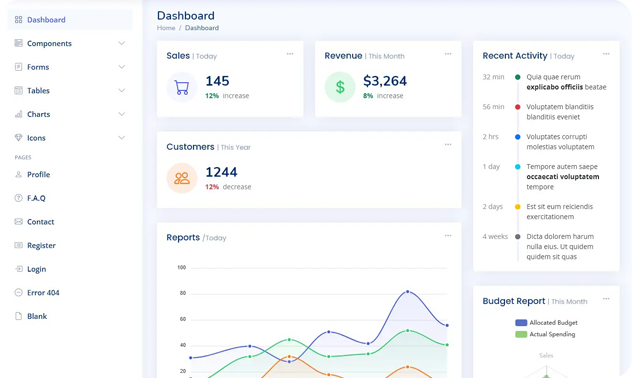Click the Tables layout icon

pyautogui.click(x=18, y=90)
